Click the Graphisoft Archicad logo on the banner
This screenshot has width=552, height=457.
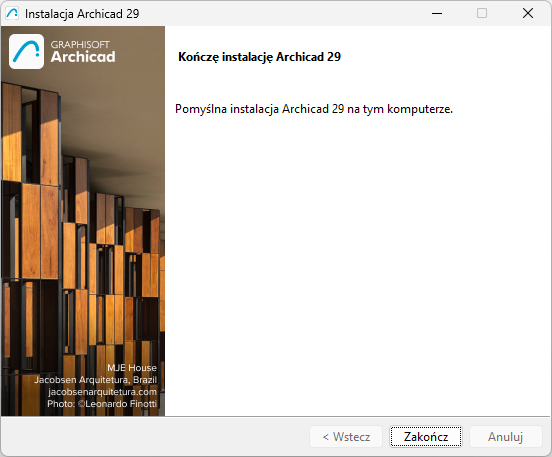(62, 51)
